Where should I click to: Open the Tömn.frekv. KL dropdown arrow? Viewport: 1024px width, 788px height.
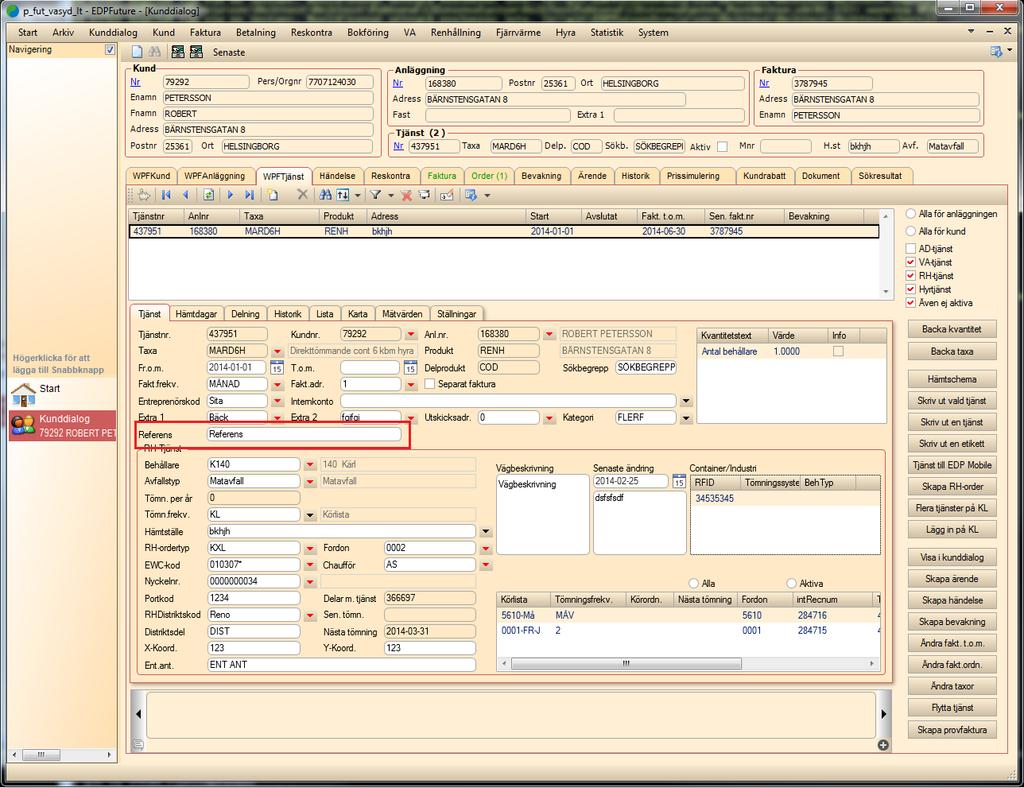pos(310,515)
